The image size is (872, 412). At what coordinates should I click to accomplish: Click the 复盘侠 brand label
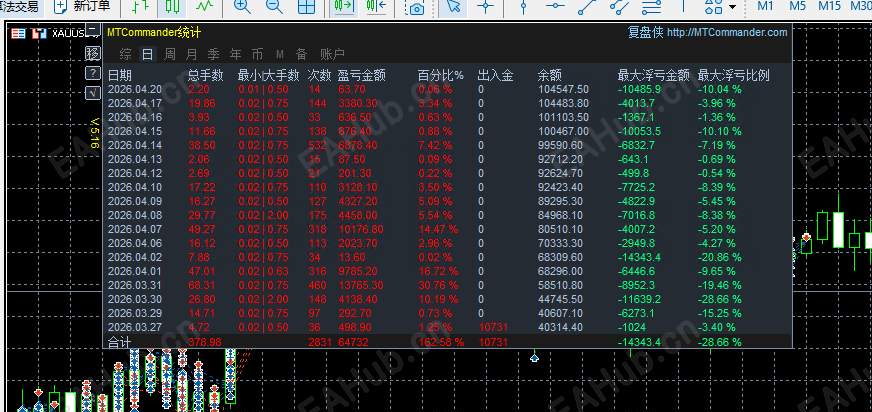[x=646, y=33]
